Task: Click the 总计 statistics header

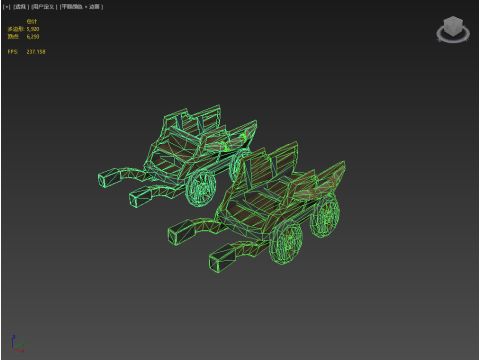Action: [32, 22]
